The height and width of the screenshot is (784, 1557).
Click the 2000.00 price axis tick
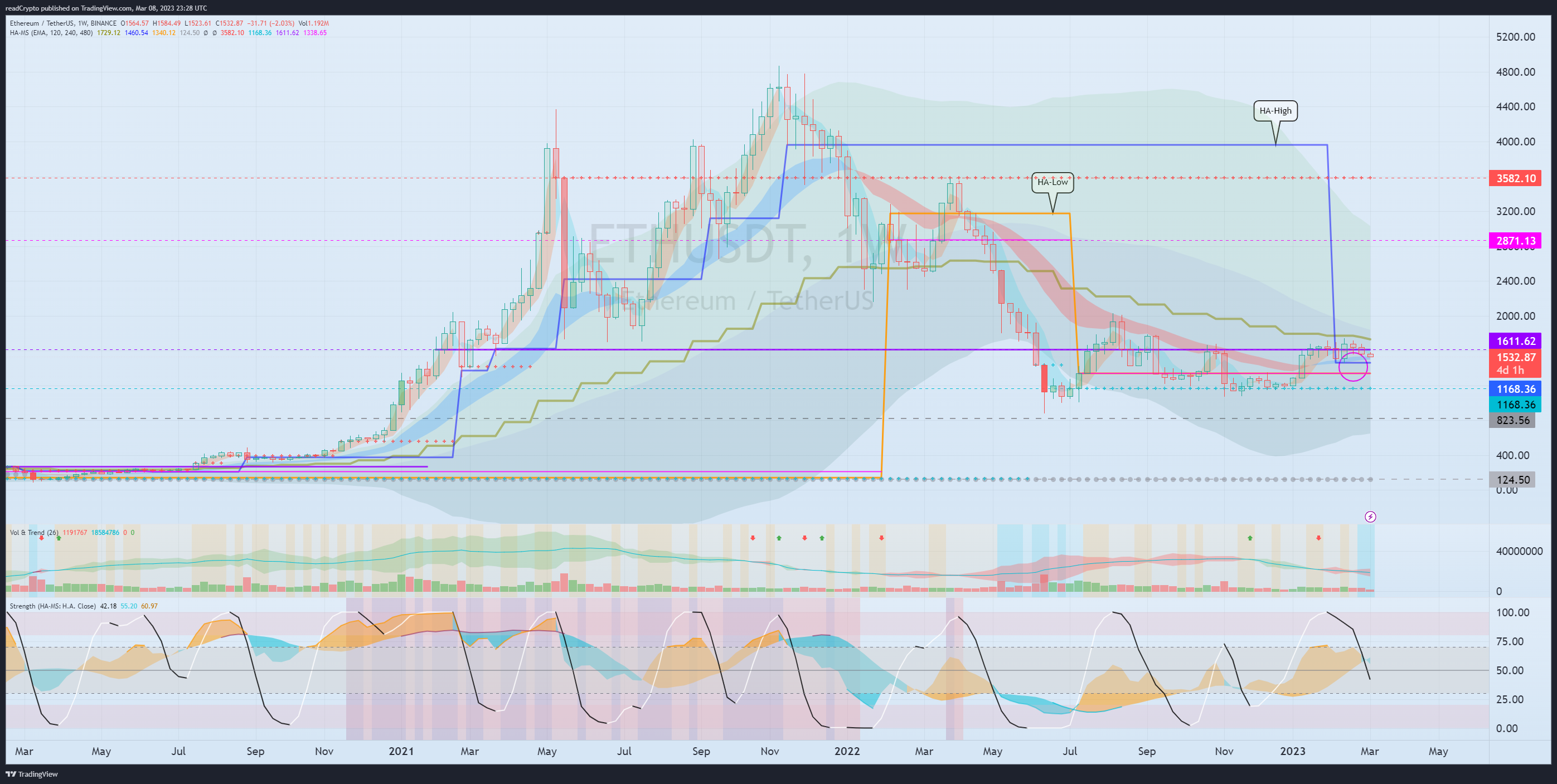(1515, 316)
